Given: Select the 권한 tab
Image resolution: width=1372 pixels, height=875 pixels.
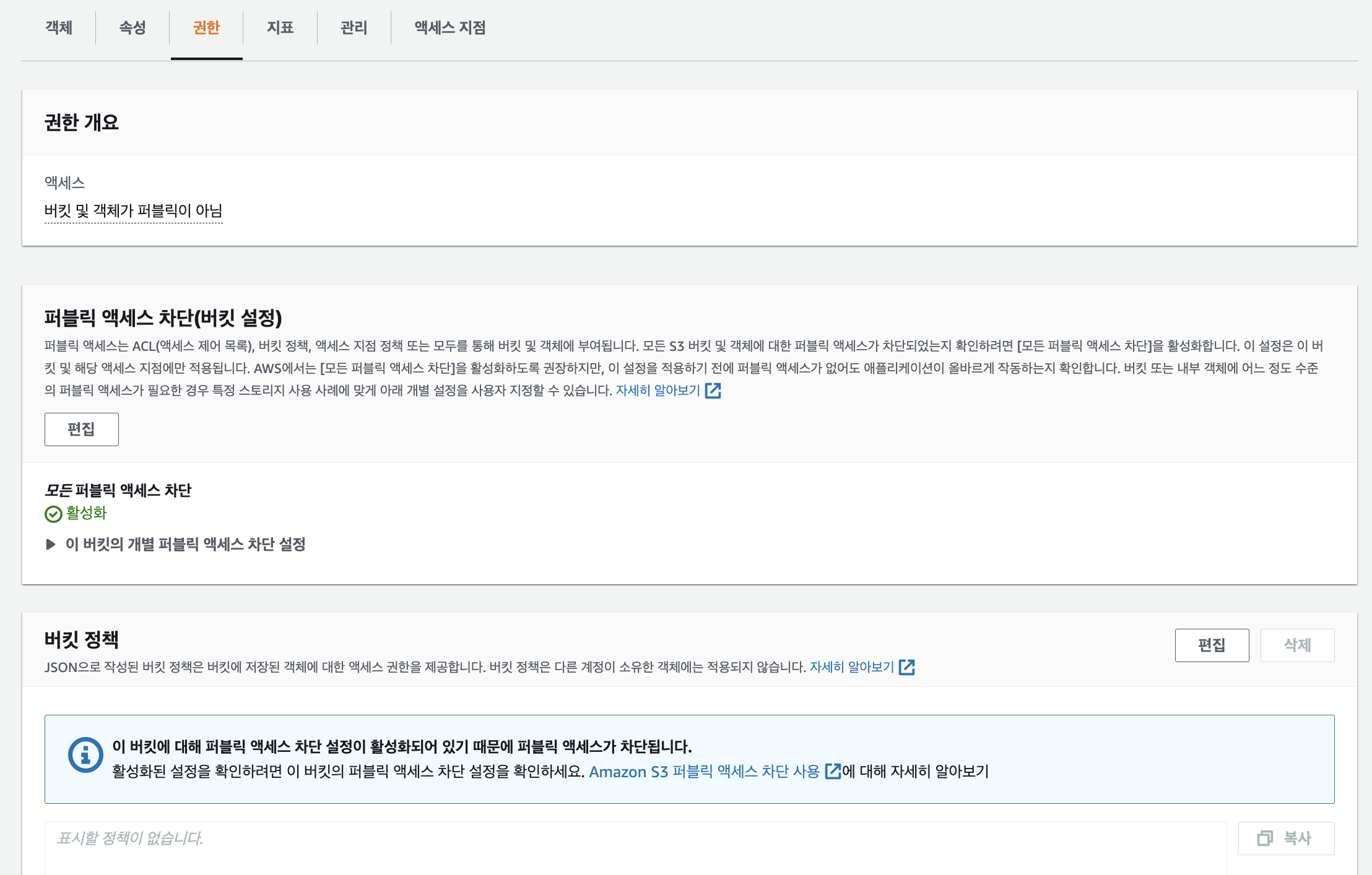Looking at the screenshot, I should (206, 28).
